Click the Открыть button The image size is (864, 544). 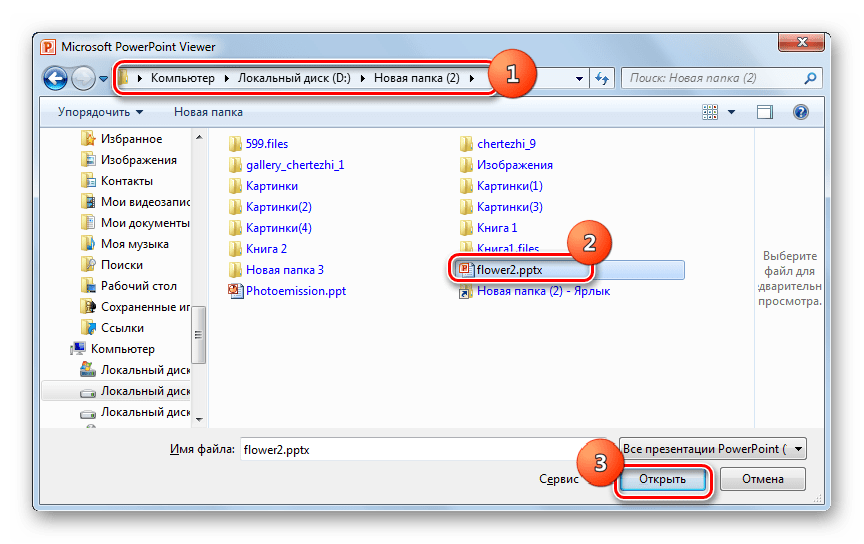[x=662, y=479]
